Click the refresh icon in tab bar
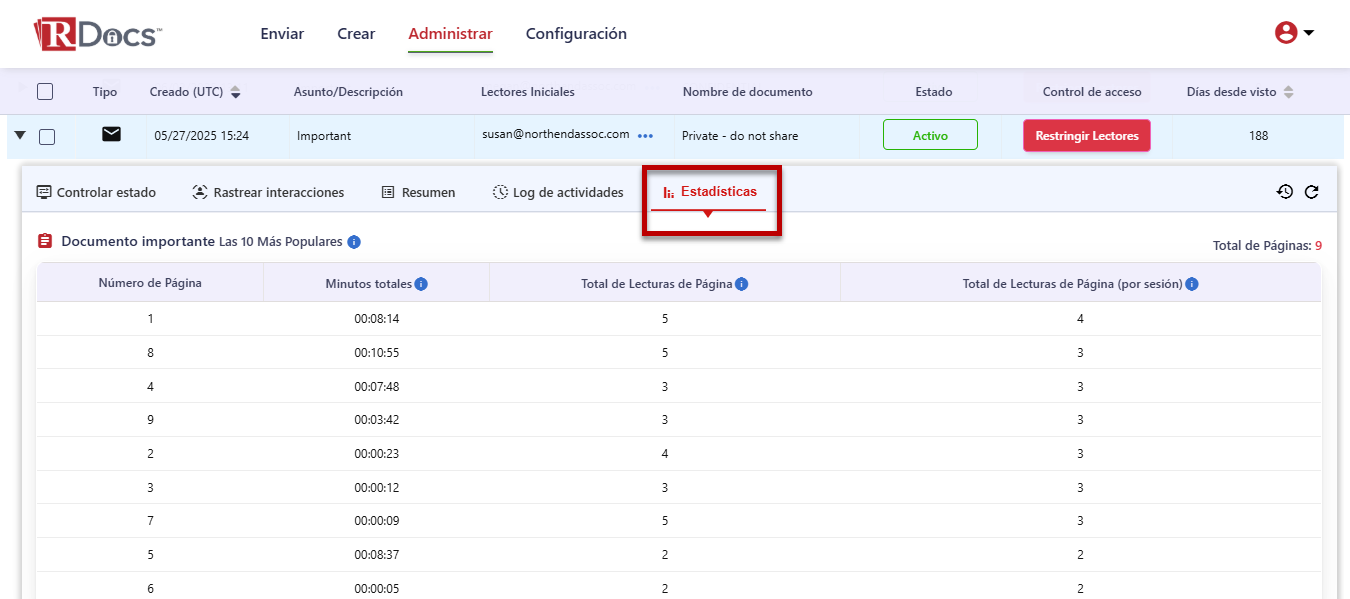The width and height of the screenshot is (1350, 599). [x=1312, y=192]
